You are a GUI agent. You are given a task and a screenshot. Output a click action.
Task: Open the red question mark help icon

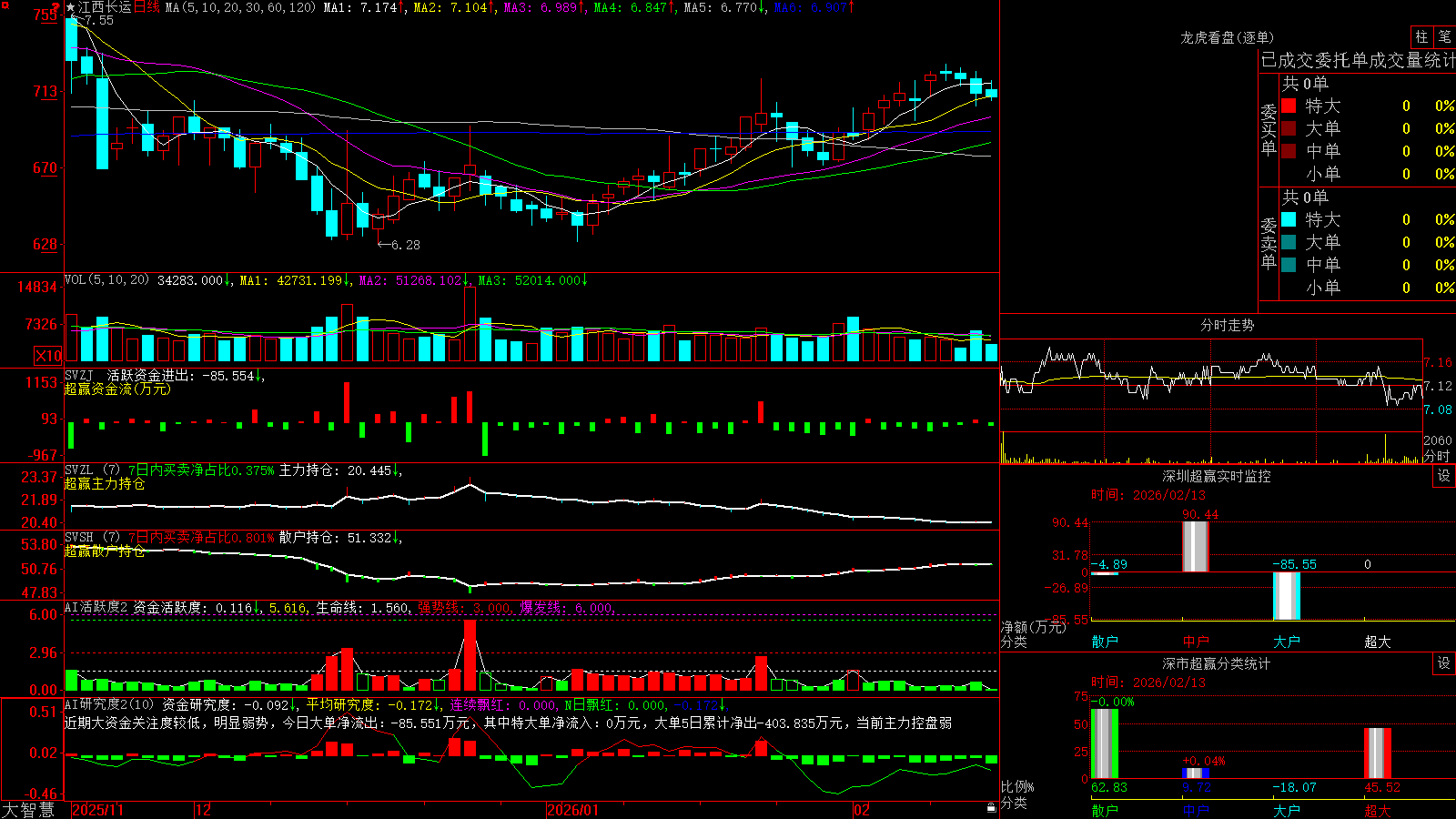click(56, 7)
